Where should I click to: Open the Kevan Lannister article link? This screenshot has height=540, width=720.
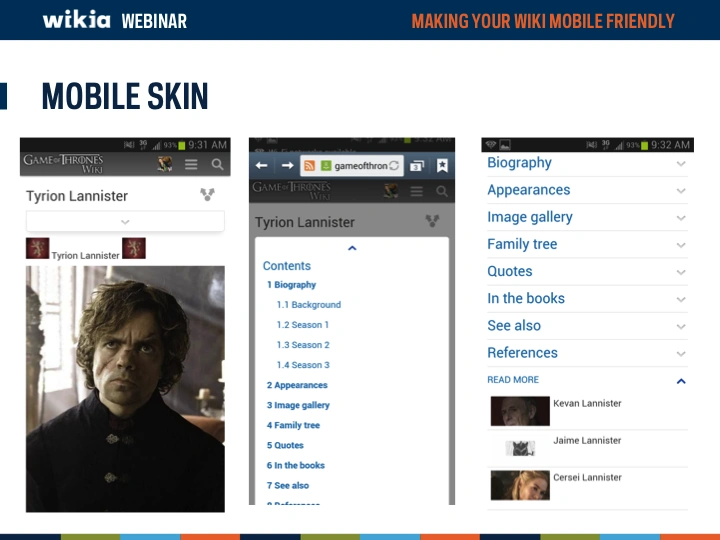(x=587, y=404)
